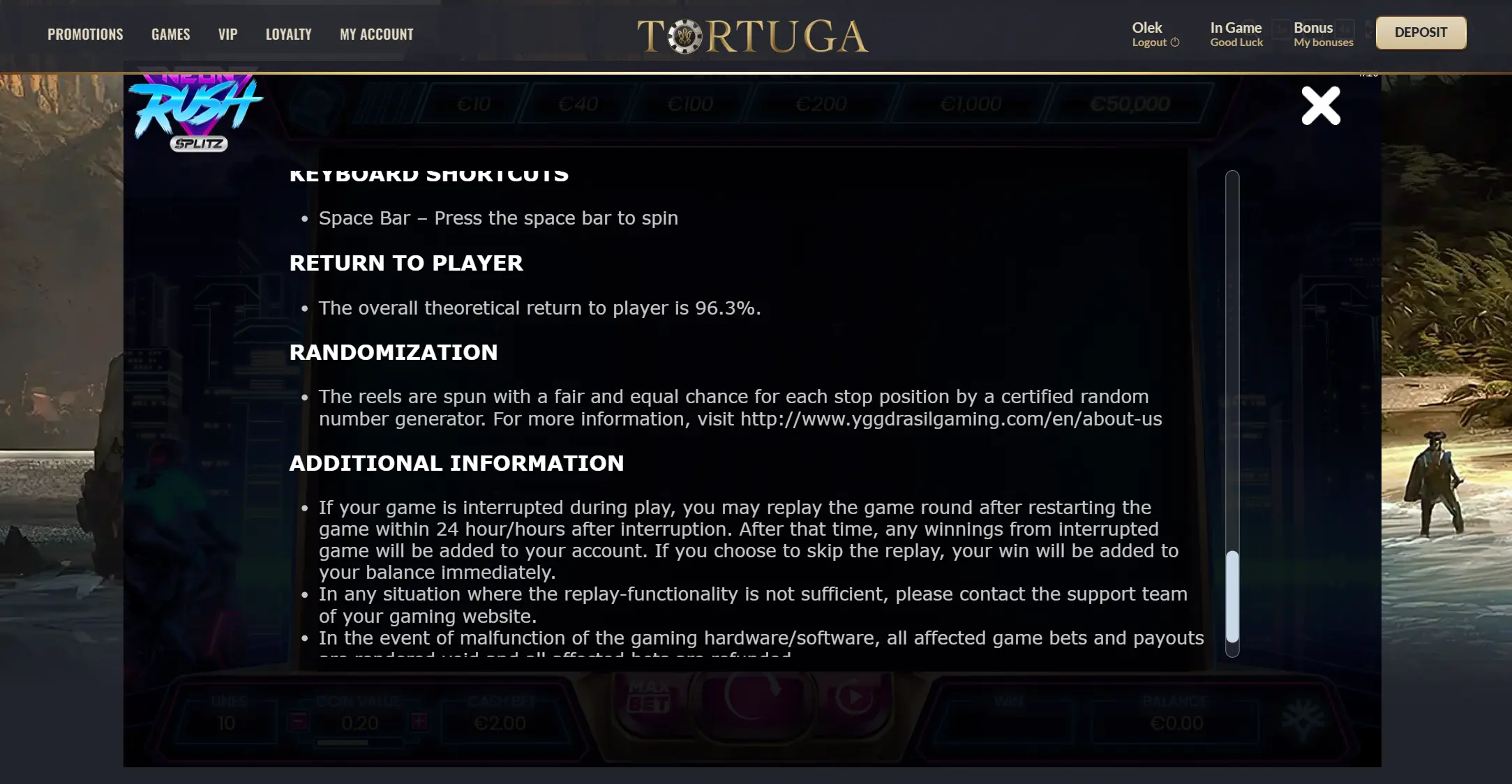1512x784 pixels.
Task: Click the yggdrasilgaming.com about-us URL
Action: pos(951,419)
